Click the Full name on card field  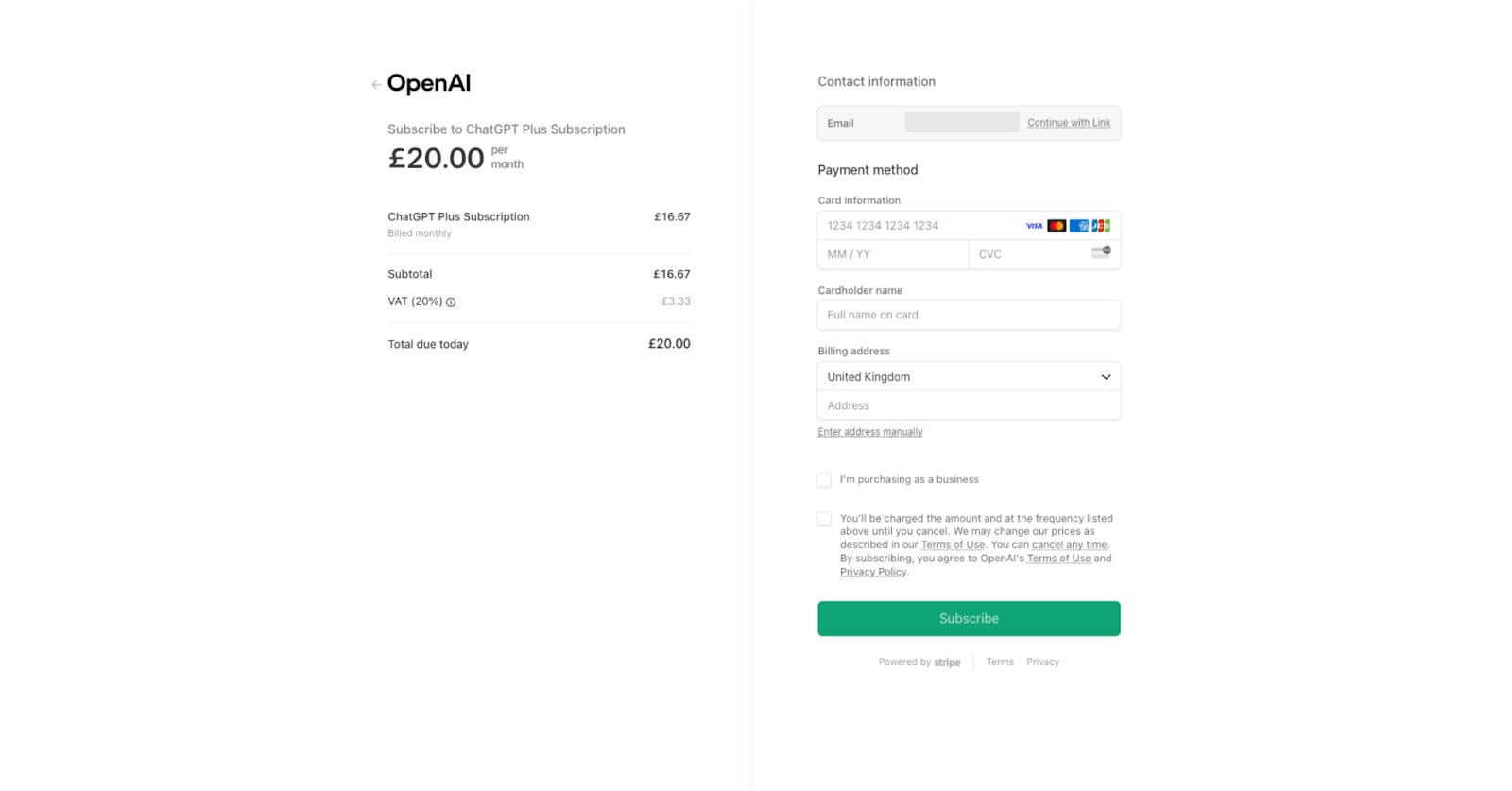(x=968, y=315)
